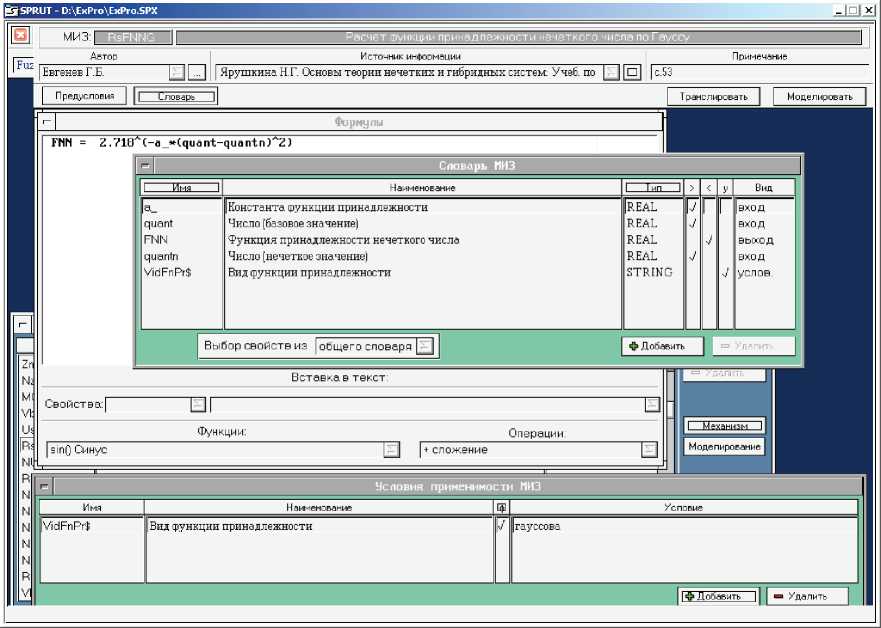
Task: Click 'VidFnPr$' in Условия применимости table
Action: tap(67, 526)
